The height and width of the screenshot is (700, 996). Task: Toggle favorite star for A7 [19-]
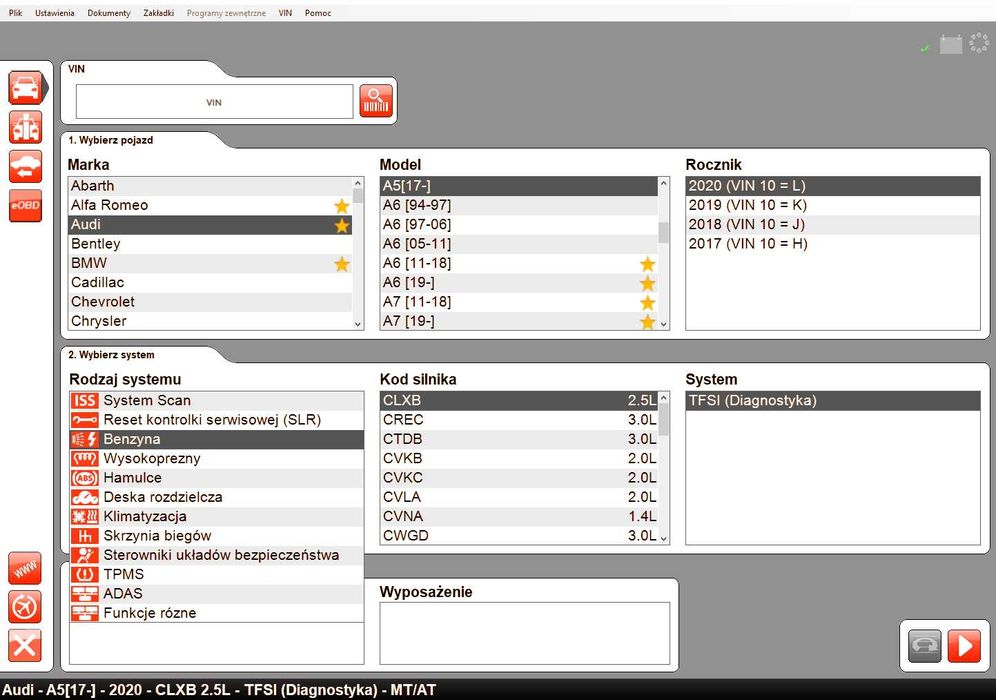coord(647,322)
